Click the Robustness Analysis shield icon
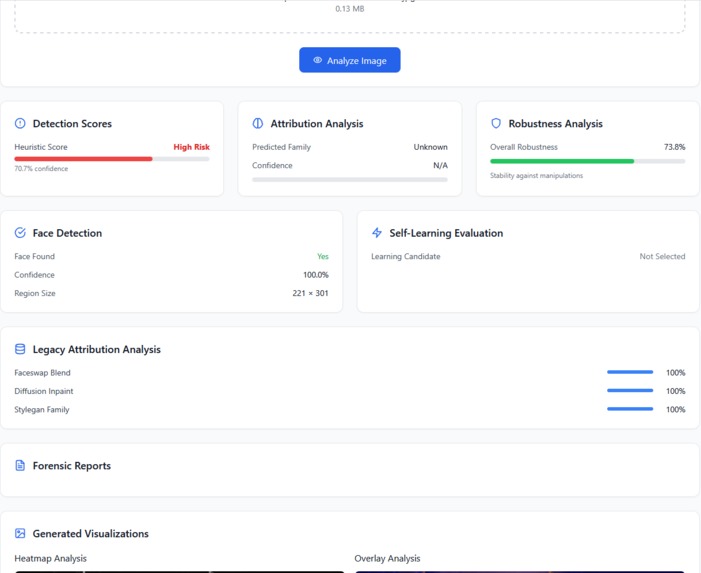701x573 pixels. click(496, 123)
